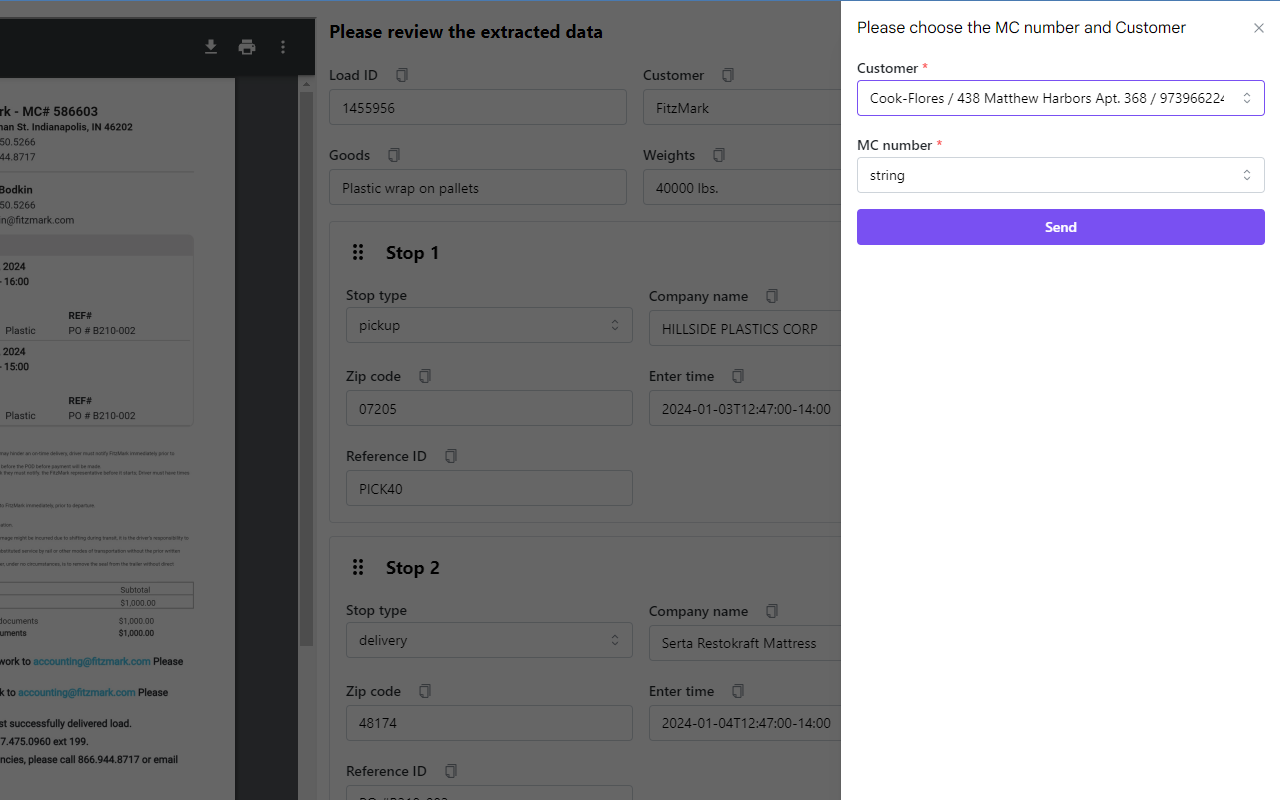Open the three-dot menu in the PDF viewer

[x=282, y=46]
